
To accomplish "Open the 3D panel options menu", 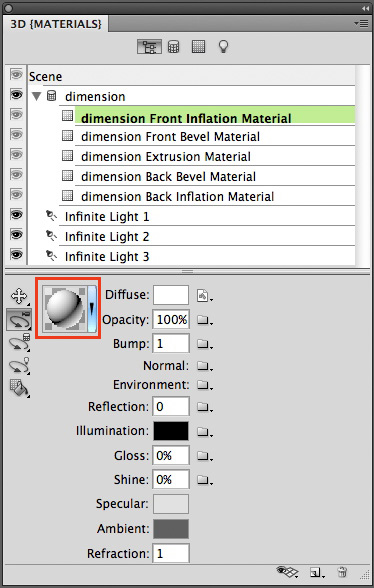I will (361, 24).
